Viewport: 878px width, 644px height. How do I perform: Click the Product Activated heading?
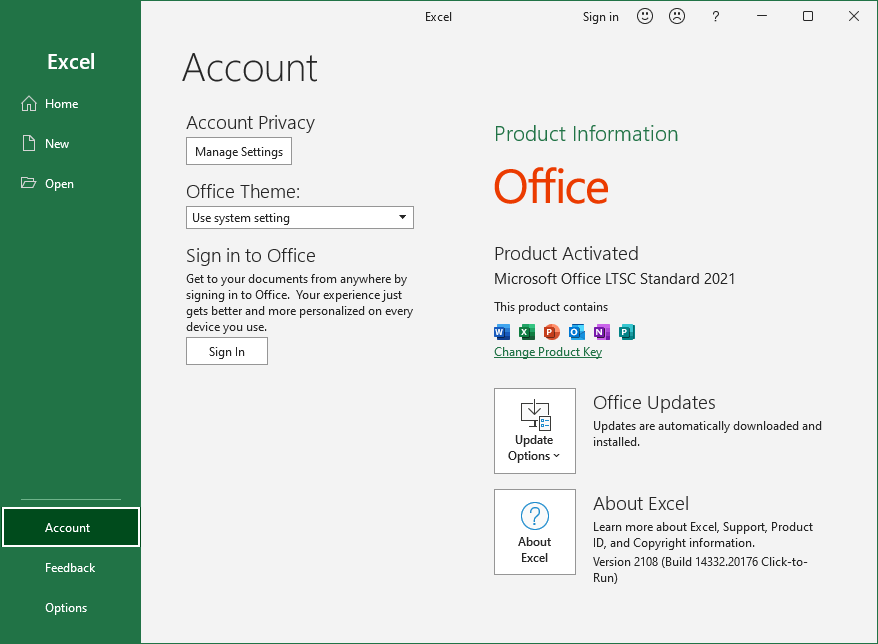pos(566,254)
